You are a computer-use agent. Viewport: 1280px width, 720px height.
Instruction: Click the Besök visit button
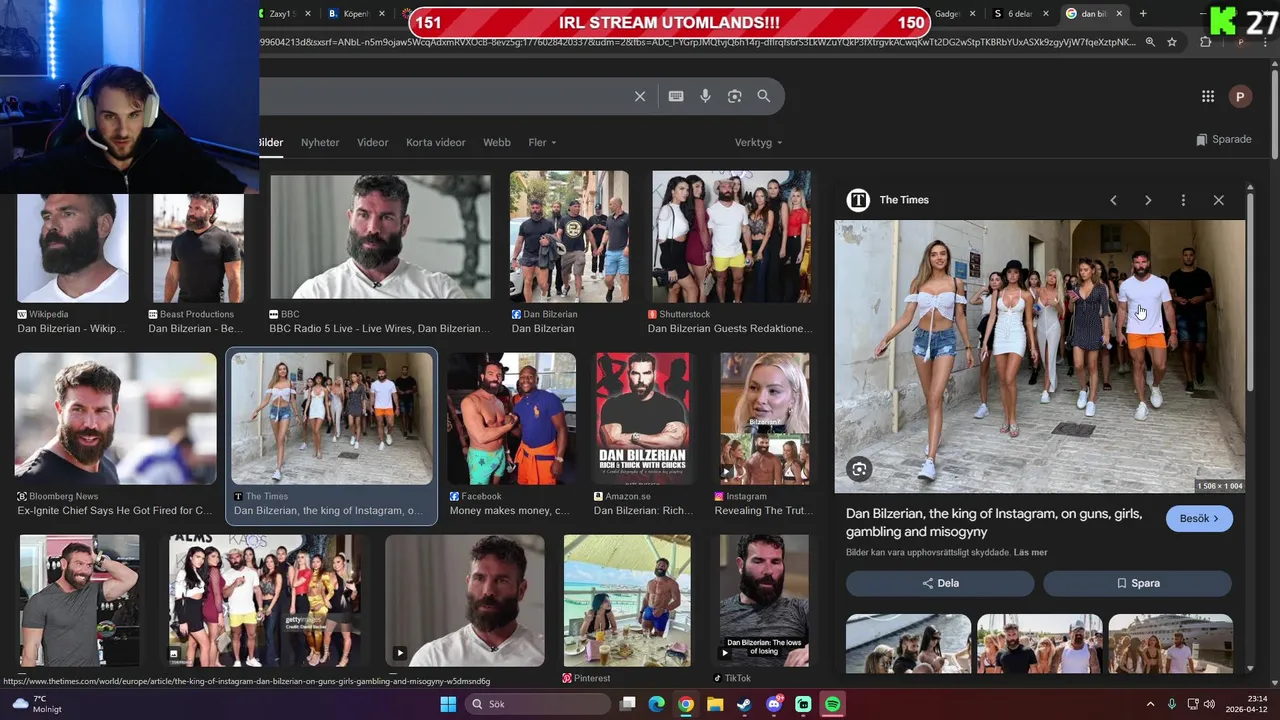1199,518
